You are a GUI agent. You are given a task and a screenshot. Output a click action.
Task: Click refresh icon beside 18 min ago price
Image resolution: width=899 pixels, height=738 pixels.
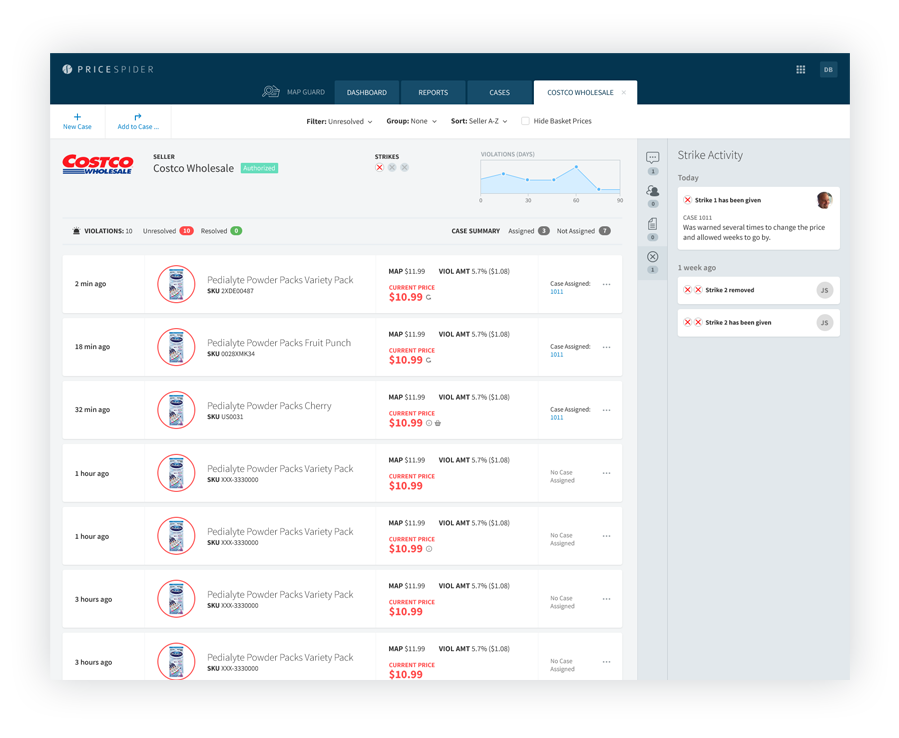point(428,361)
